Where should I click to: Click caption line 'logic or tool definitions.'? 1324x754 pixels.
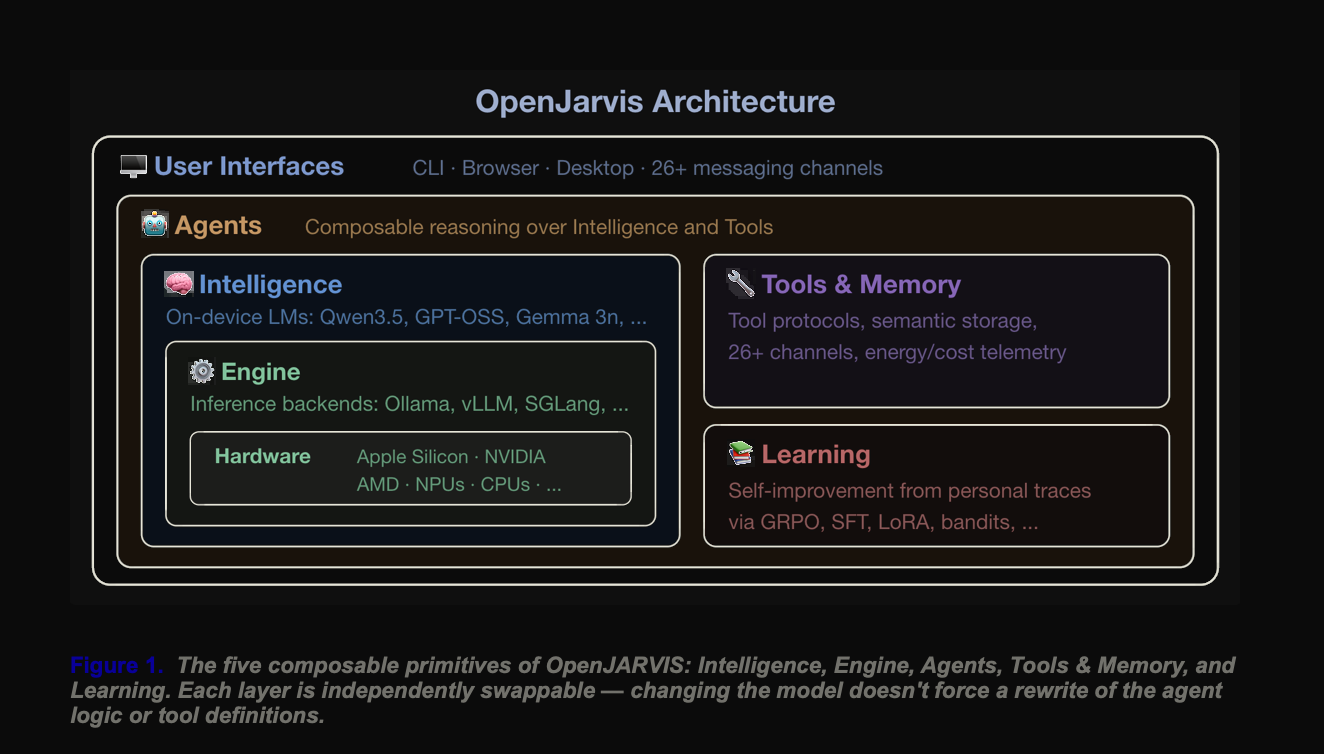(x=197, y=716)
